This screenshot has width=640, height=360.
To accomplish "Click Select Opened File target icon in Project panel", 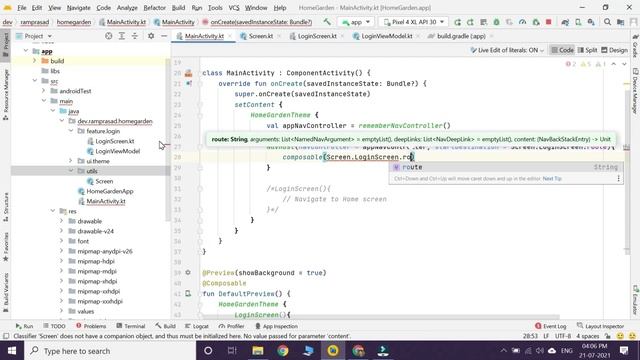I will tap(109, 36).
